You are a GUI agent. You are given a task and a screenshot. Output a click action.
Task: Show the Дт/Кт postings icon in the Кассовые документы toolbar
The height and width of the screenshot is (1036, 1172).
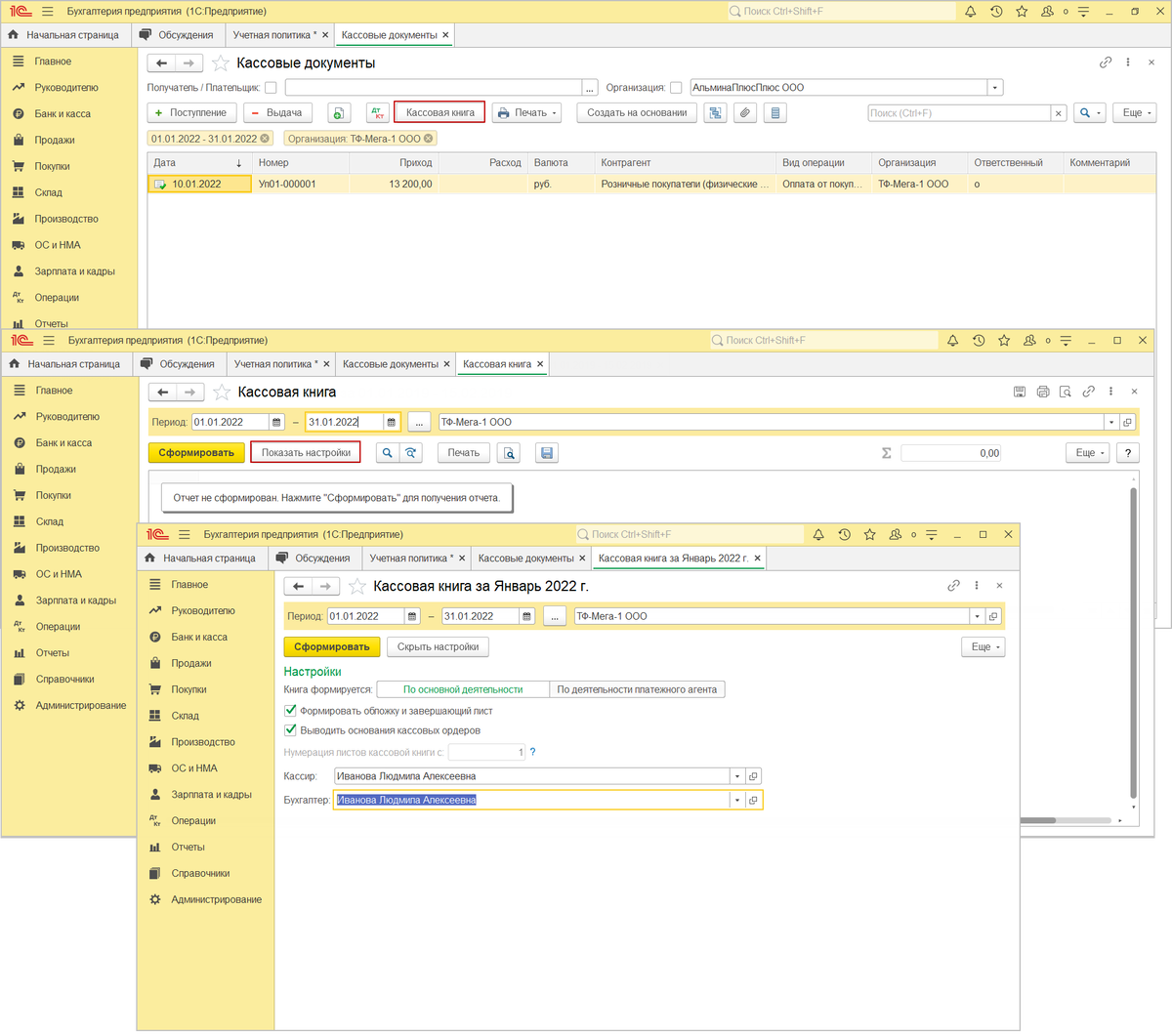(x=377, y=113)
